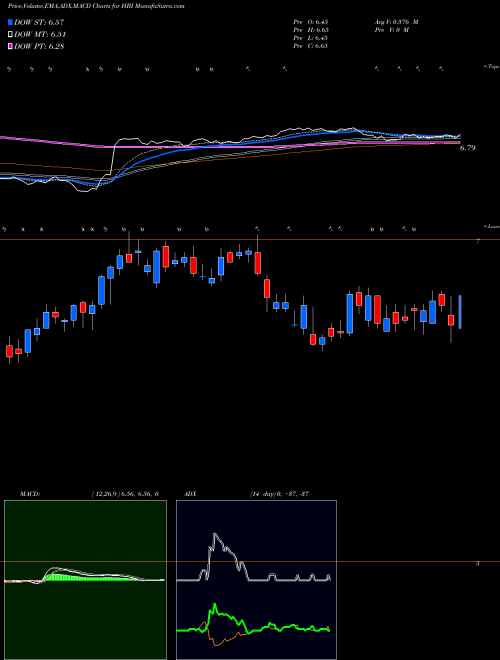Click the ADX '(14 day) 0, +37, -37' values
This screenshot has width=500, height=660.
coord(279,494)
